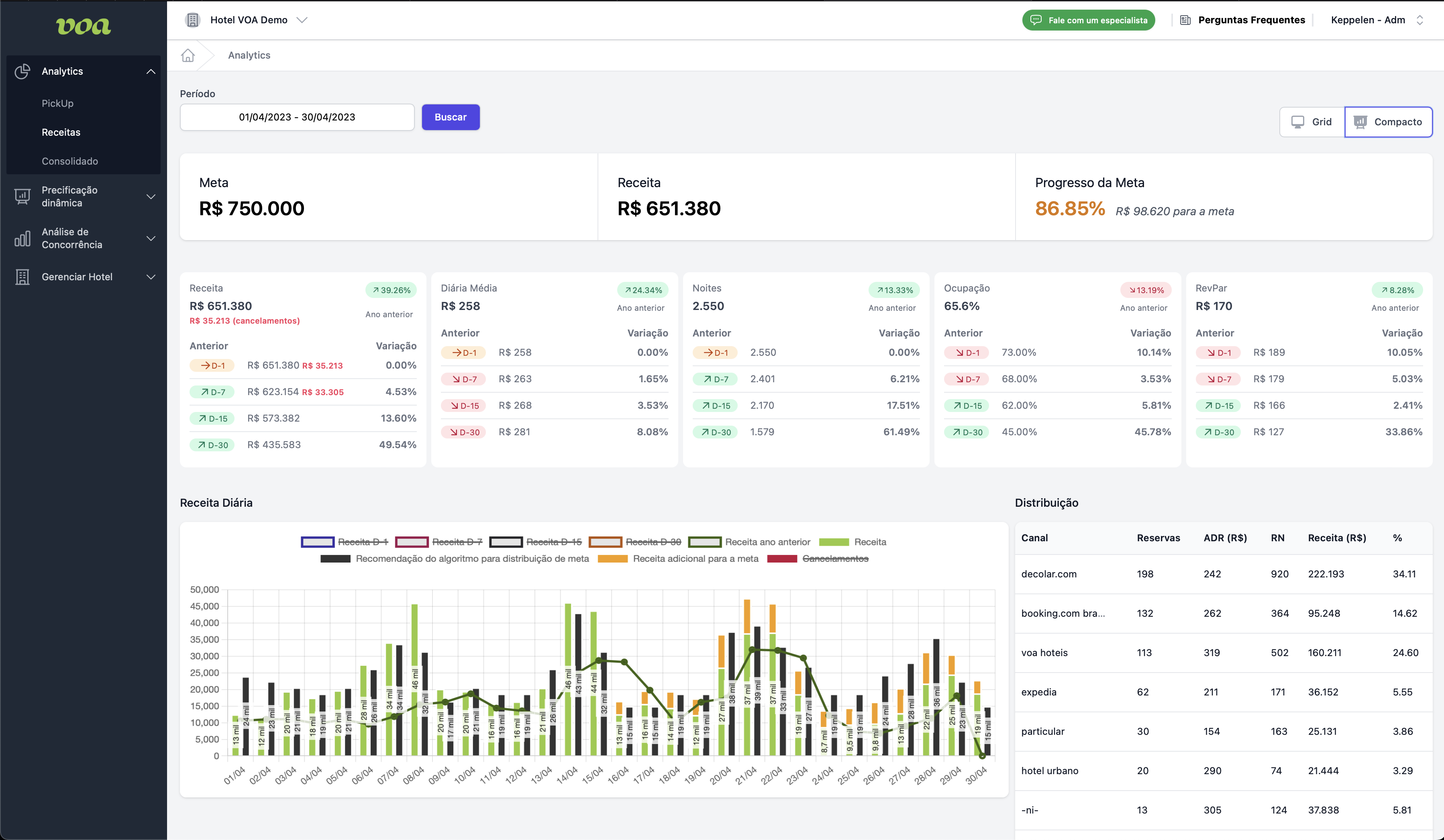Click the Precificação dinâmica presentation icon
This screenshot has width=1444, height=840.
click(x=22, y=196)
